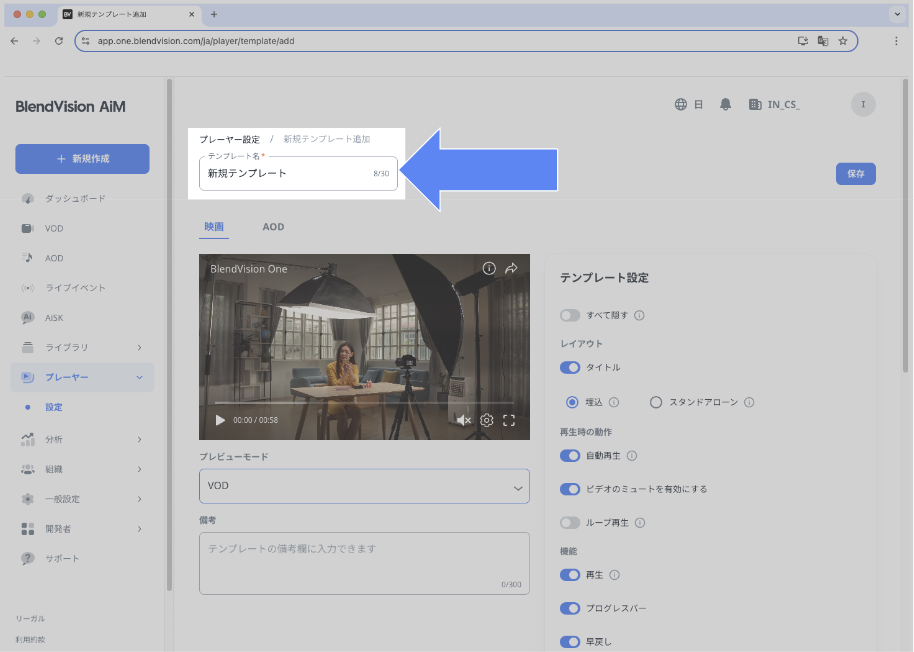Click the 新規作成 button
Image resolution: width=914 pixels, height=652 pixels.
point(82,158)
